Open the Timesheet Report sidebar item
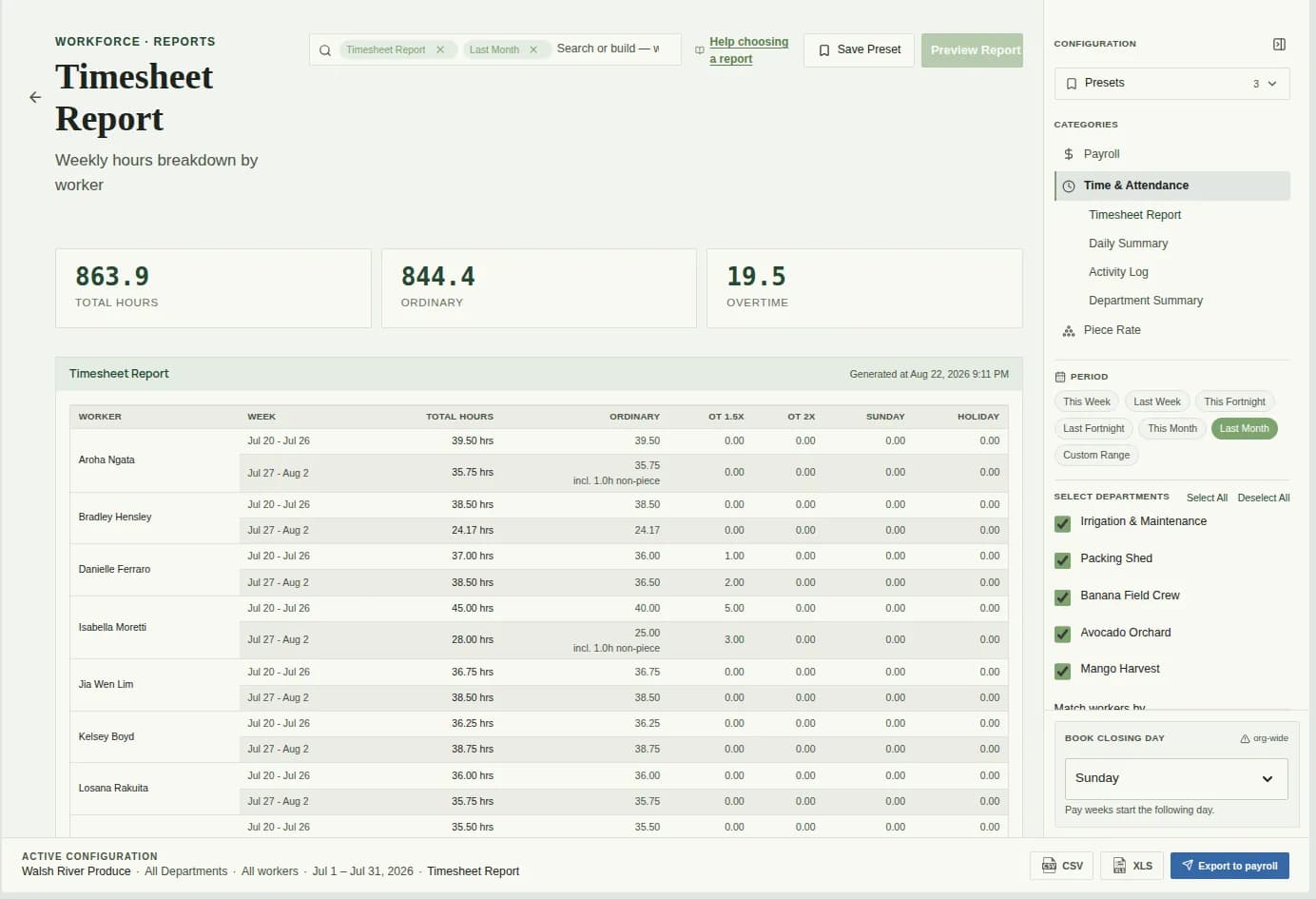Image resolution: width=1316 pixels, height=899 pixels. [1134, 216]
